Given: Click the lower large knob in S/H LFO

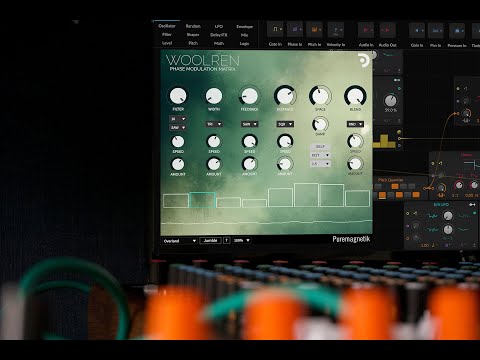Looking at the screenshot, I should [x=448, y=229].
